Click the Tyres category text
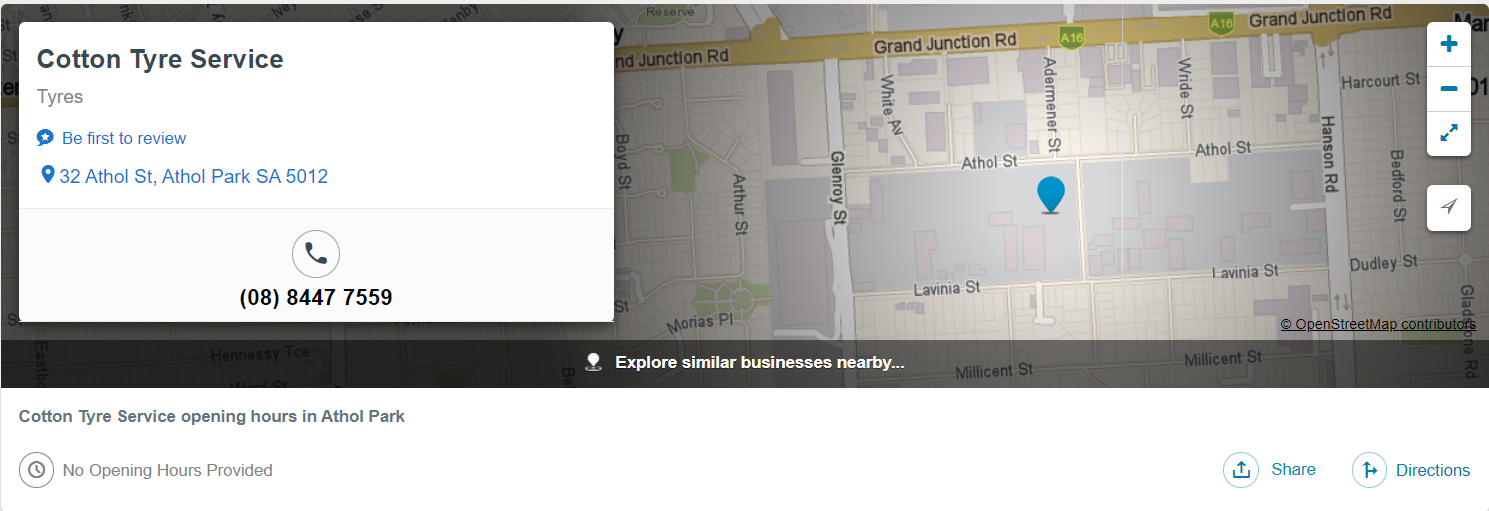 pos(60,97)
